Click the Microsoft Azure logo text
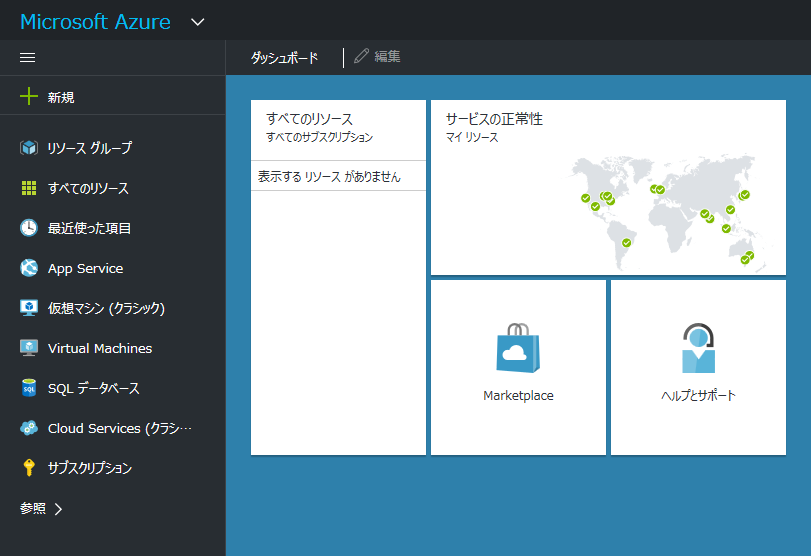 95,22
